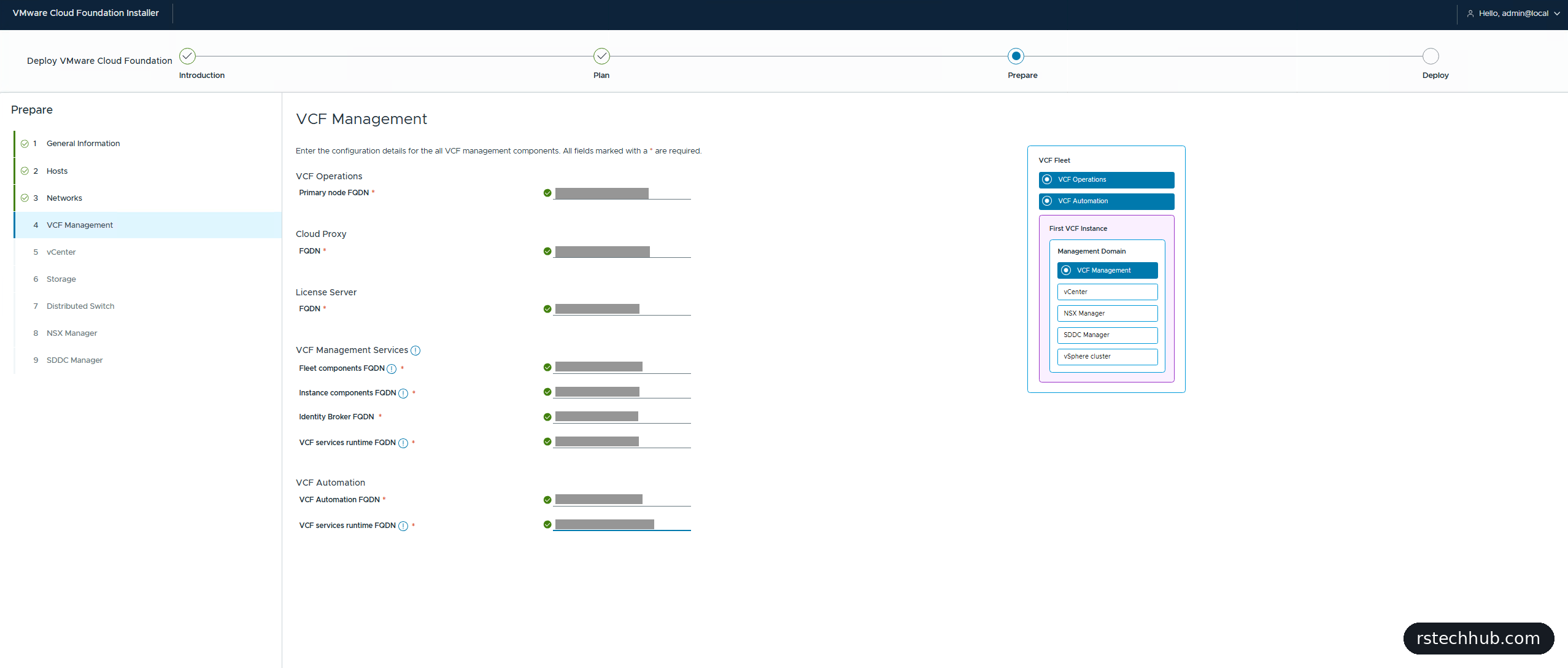Image resolution: width=1568 pixels, height=668 pixels.
Task: Click the user icon next to Hello, admin@local
Action: pyautogui.click(x=1470, y=14)
